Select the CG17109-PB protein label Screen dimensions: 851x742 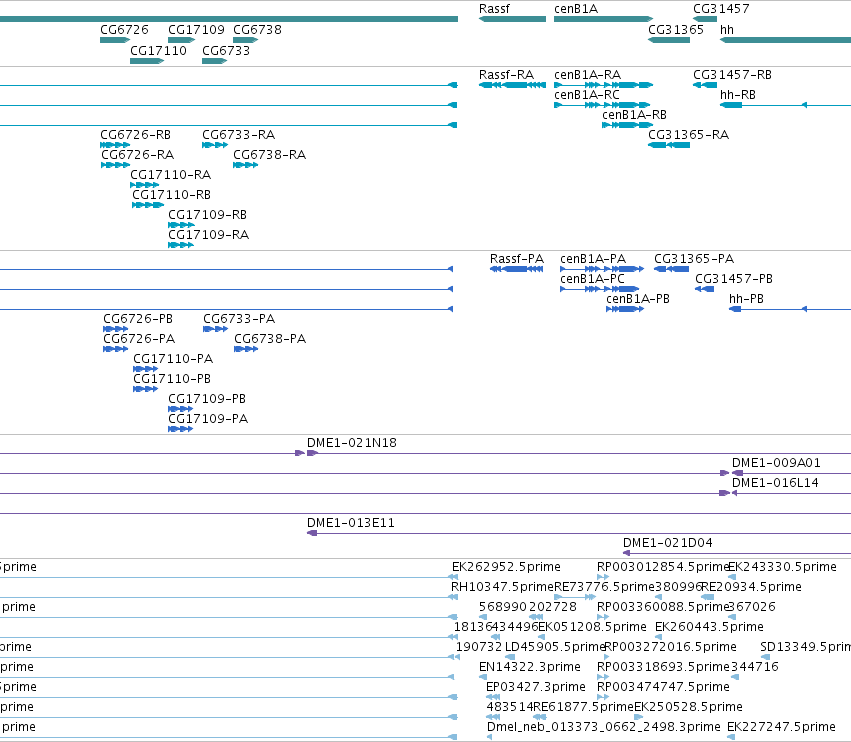click(207, 398)
